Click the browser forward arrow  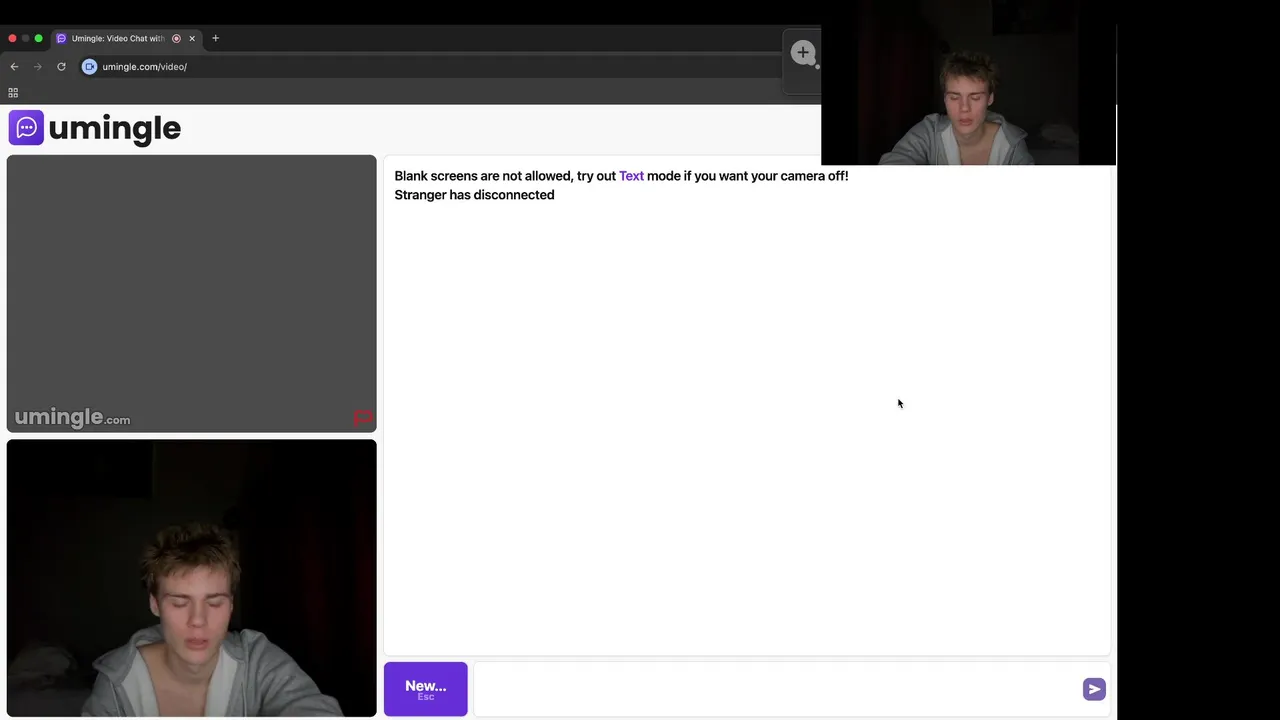[x=38, y=67]
